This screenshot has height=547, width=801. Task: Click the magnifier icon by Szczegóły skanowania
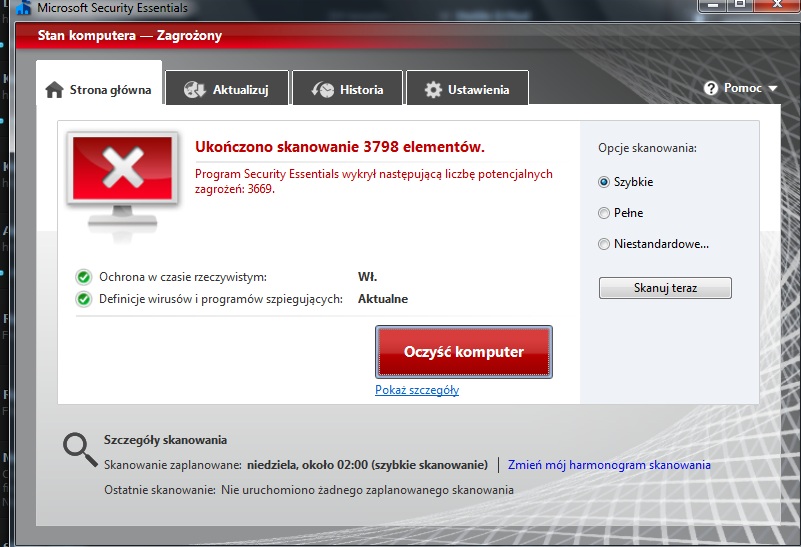[x=80, y=450]
